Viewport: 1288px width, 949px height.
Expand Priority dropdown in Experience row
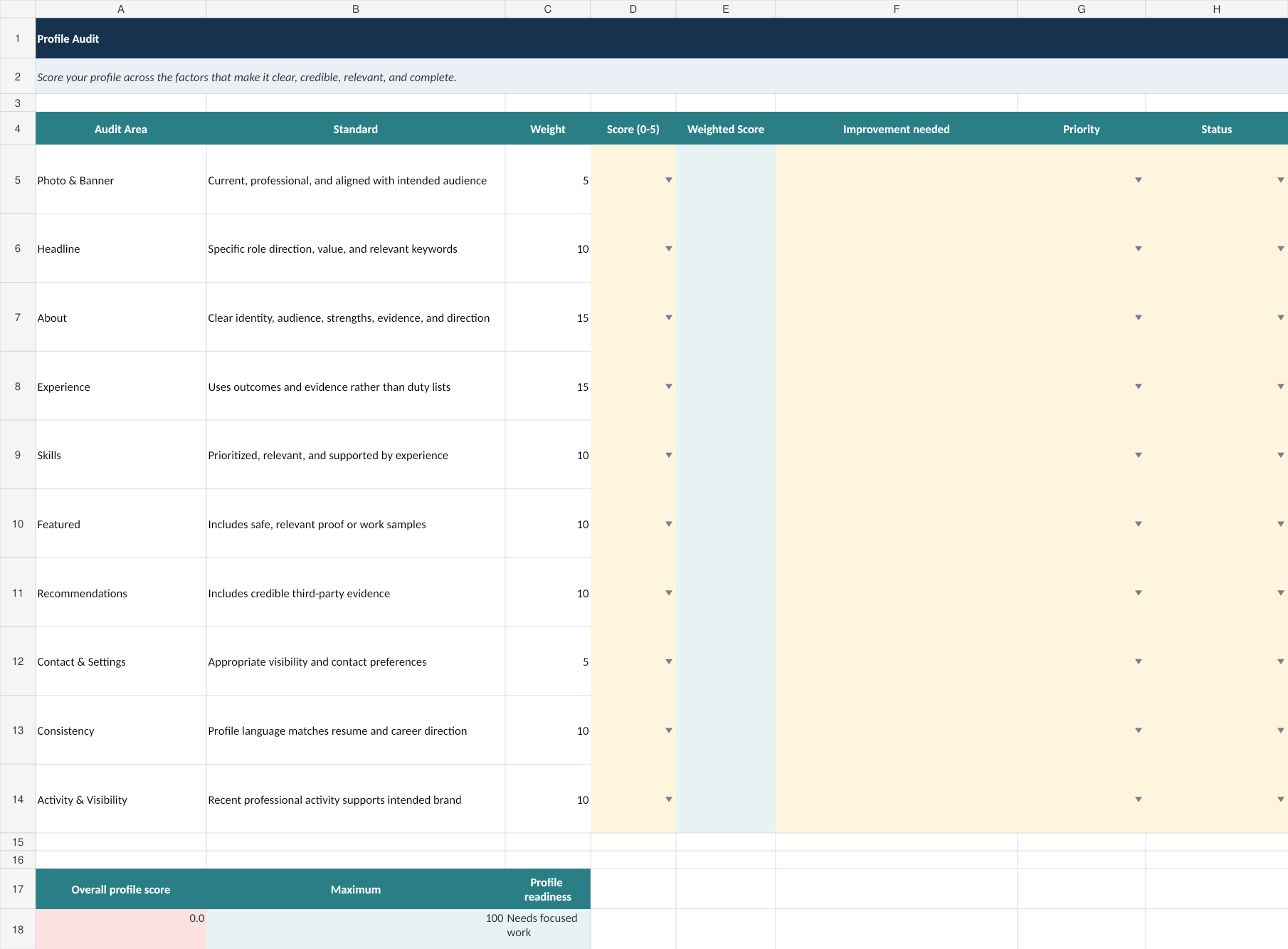1139,387
